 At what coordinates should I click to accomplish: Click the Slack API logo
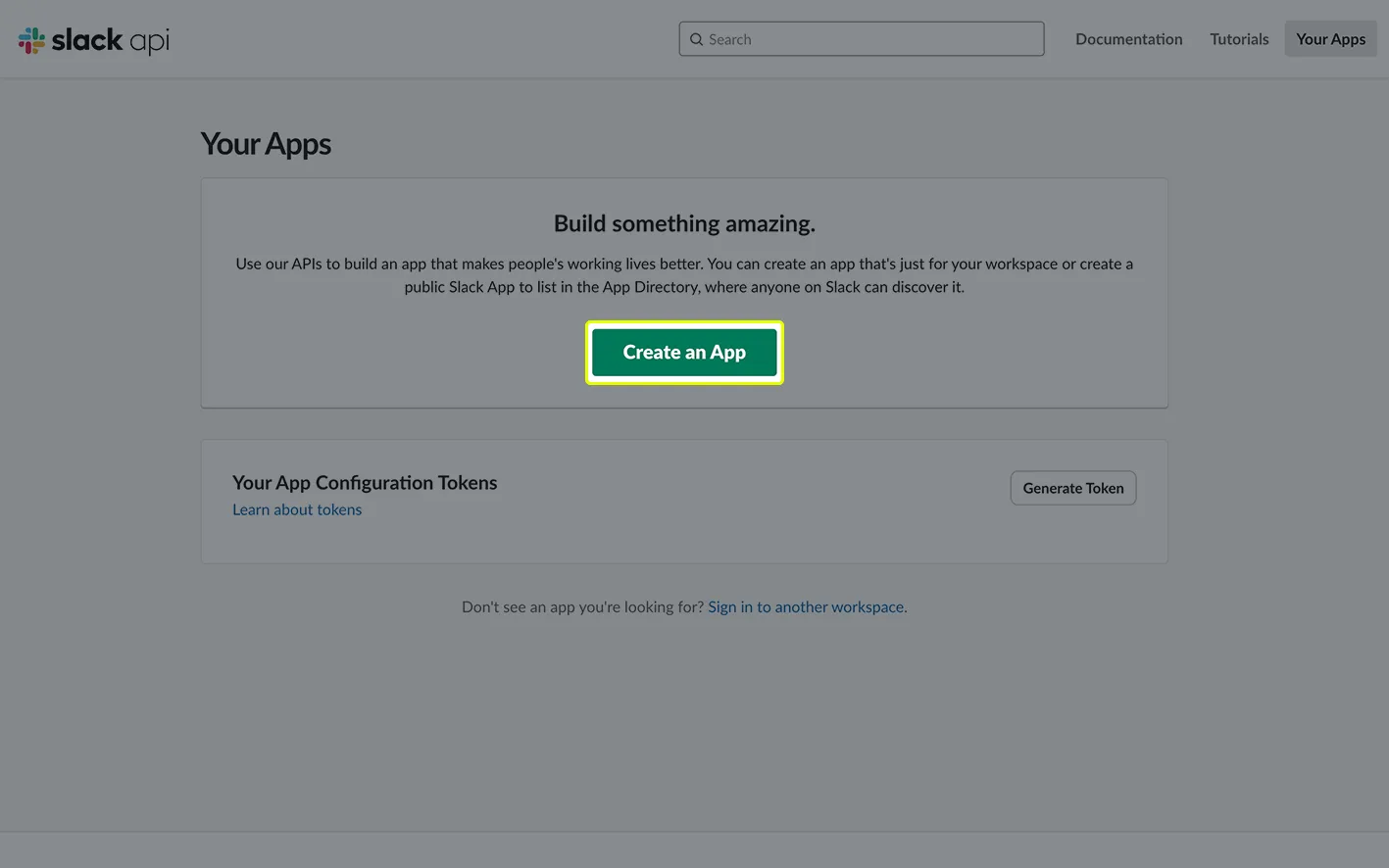click(x=94, y=40)
